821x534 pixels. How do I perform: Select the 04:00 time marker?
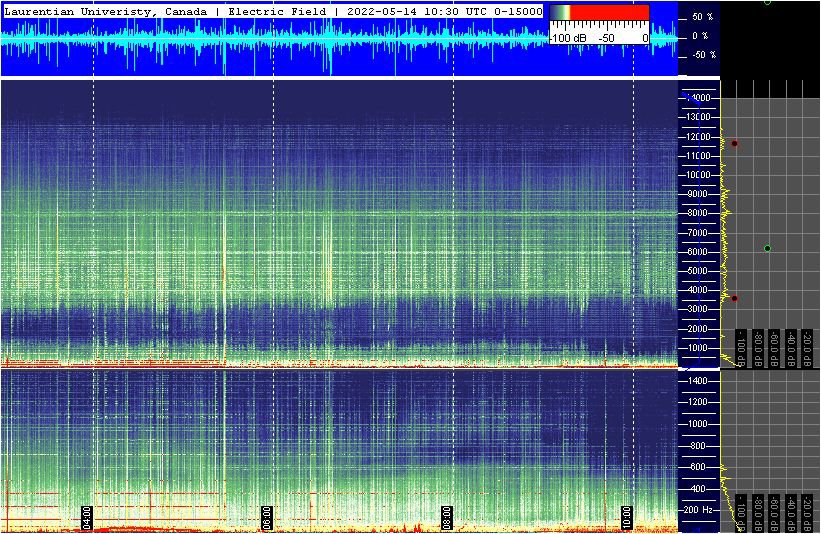point(88,519)
